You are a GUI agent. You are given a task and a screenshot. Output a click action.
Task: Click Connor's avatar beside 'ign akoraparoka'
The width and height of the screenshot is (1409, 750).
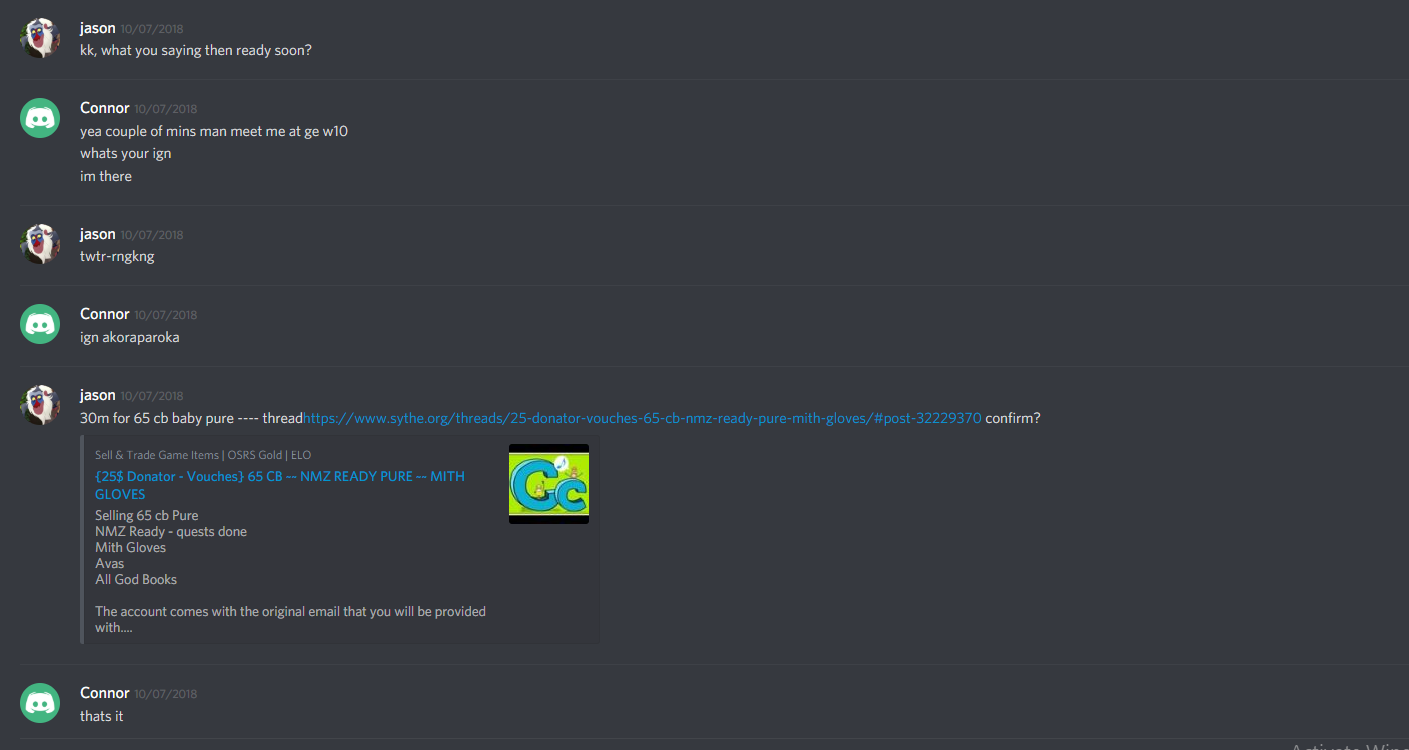40,324
